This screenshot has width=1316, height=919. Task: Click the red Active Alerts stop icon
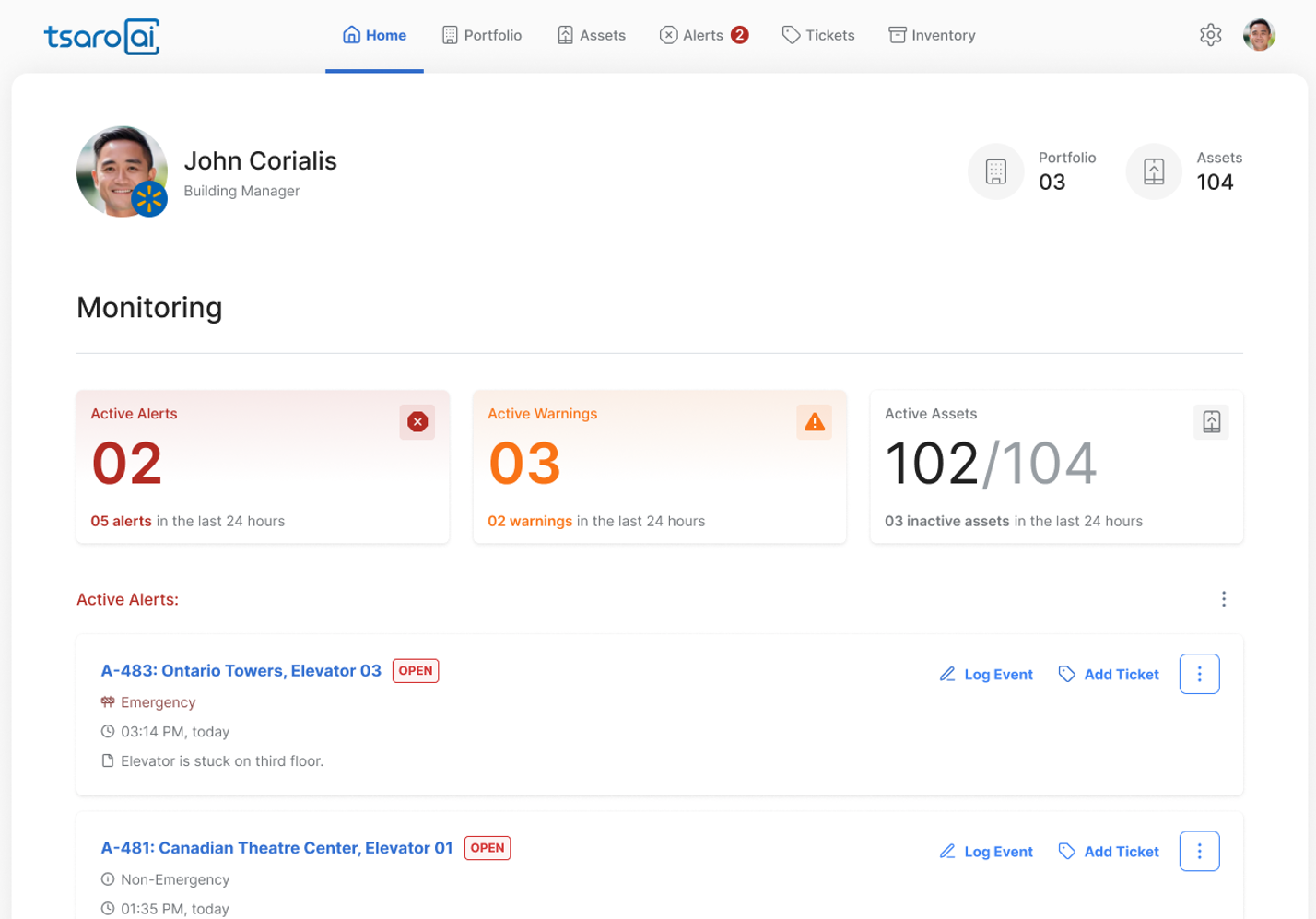pyautogui.click(x=417, y=422)
